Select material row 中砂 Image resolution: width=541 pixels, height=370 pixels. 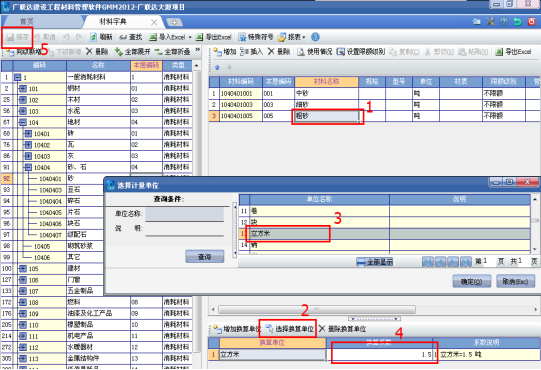[x=375, y=94]
